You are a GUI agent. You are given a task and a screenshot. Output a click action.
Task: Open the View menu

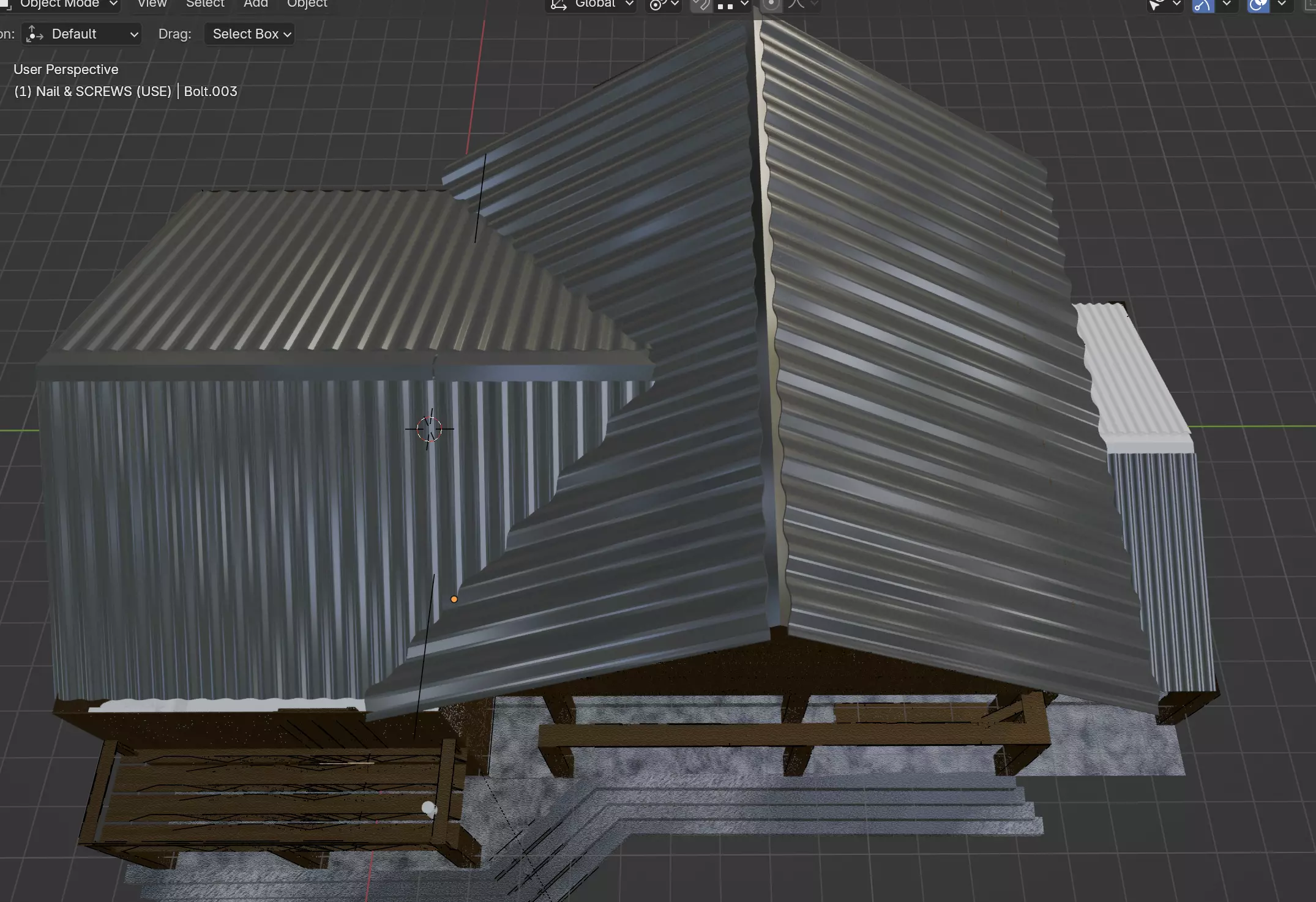tap(152, 4)
